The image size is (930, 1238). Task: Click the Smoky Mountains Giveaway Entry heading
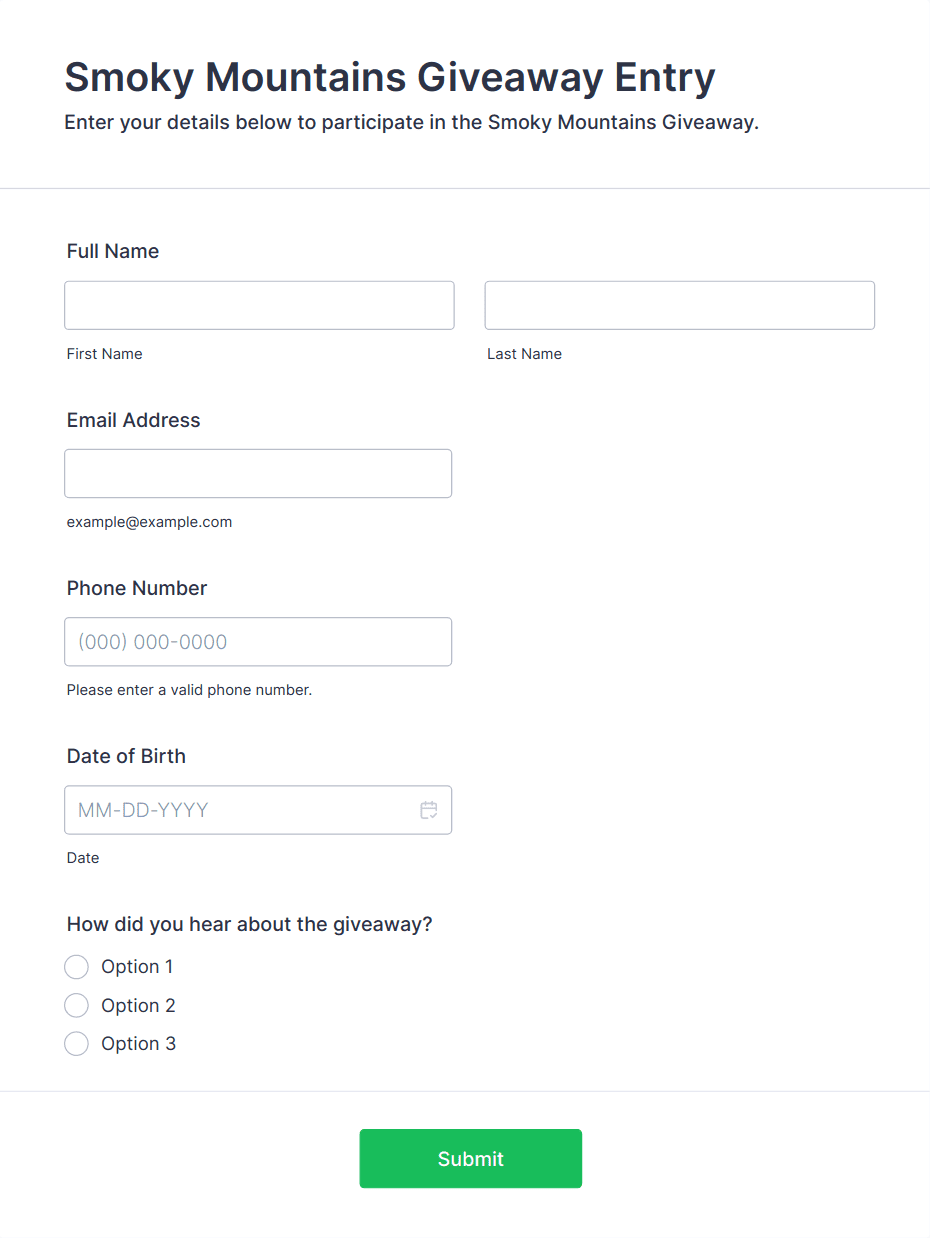click(x=390, y=77)
